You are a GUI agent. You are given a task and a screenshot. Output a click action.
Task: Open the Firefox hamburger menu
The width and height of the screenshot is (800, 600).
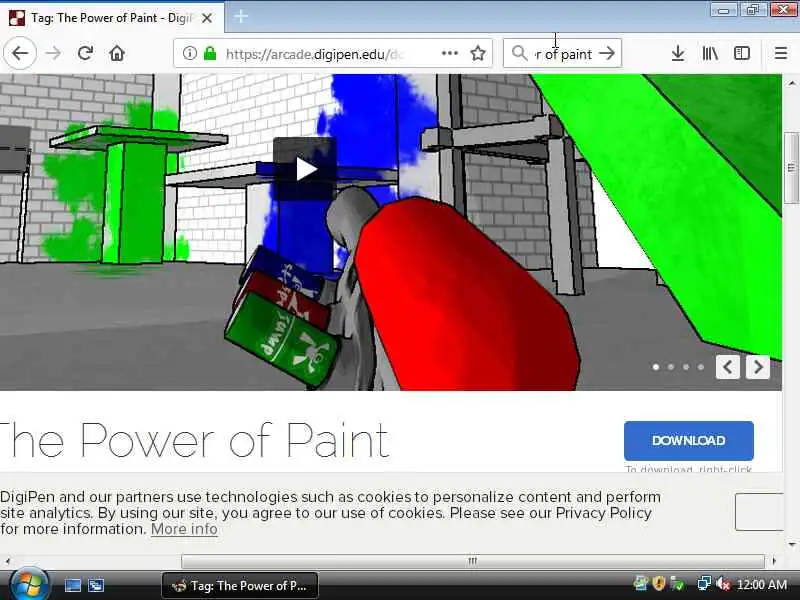pos(780,53)
